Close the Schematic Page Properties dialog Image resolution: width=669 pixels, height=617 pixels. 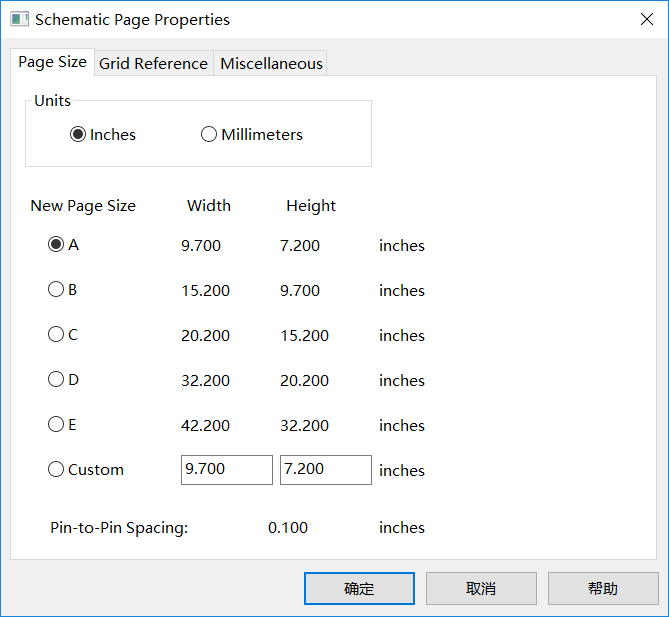645,19
